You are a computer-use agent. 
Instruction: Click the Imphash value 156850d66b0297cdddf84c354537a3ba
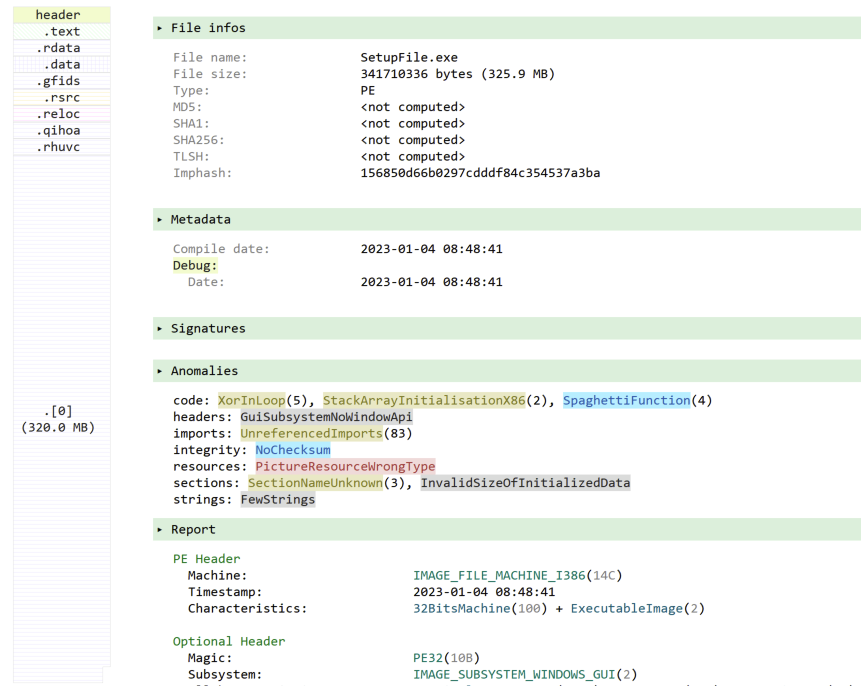click(480, 173)
